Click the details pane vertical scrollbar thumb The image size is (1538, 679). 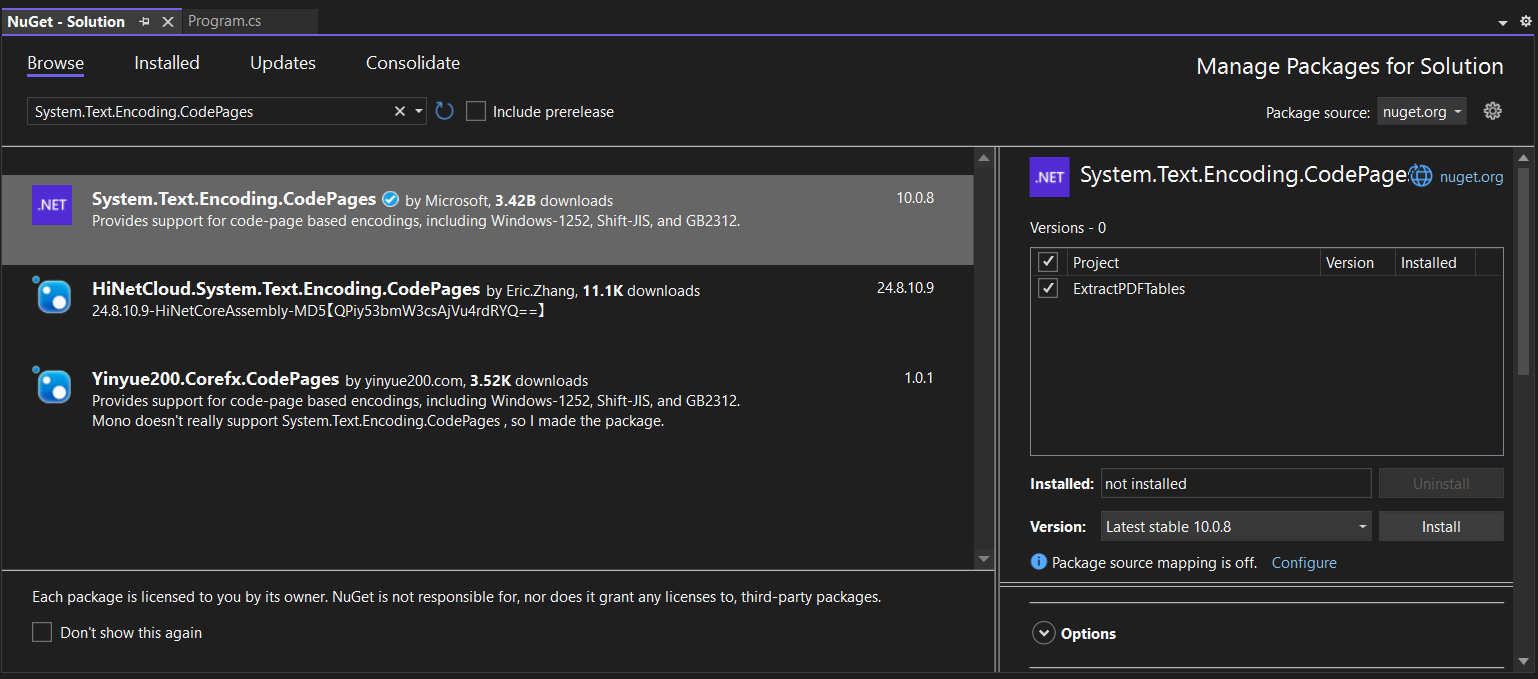pos(1524,271)
